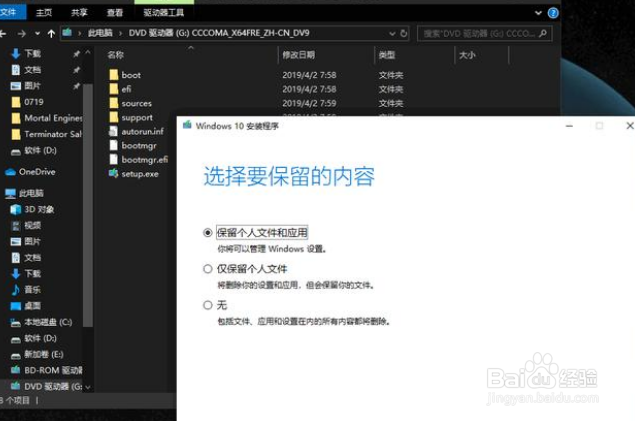Sort files by 修改日期 column
Viewport: 635px width, 421px height.
(x=298, y=55)
